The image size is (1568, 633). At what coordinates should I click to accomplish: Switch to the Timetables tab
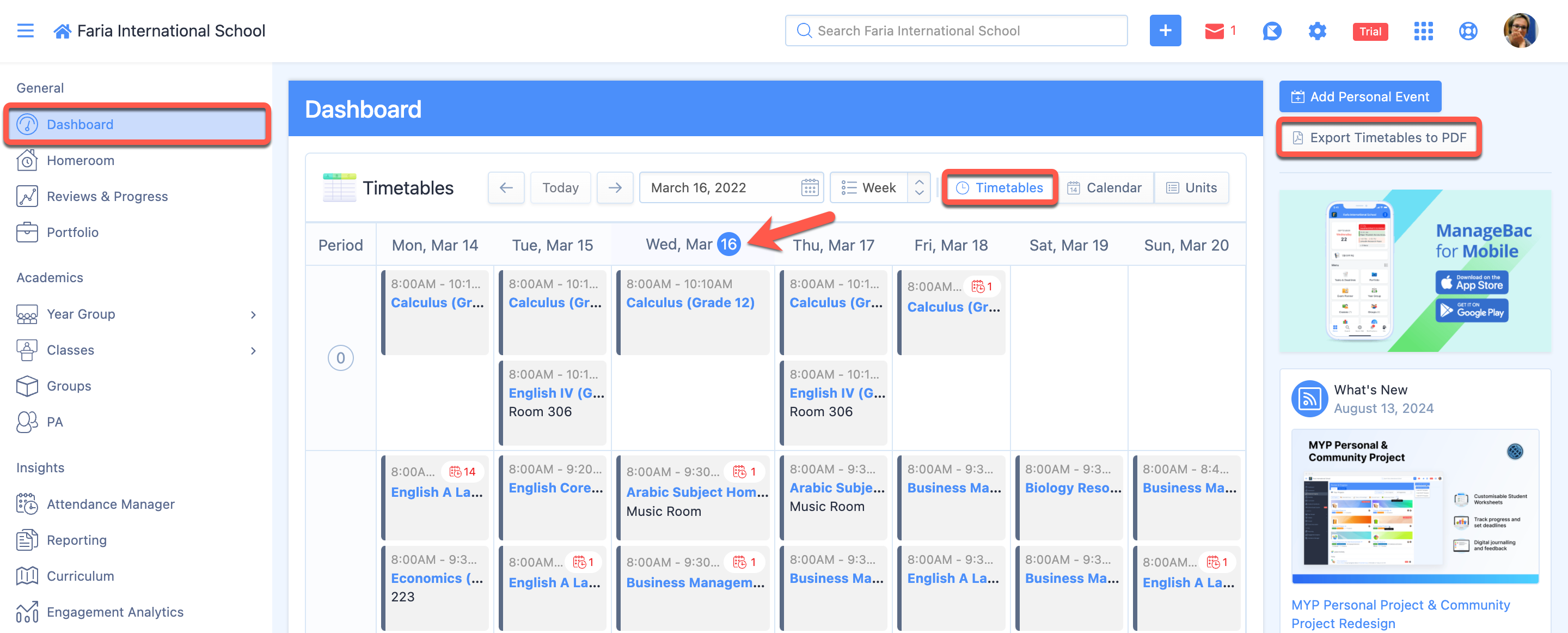point(1000,187)
